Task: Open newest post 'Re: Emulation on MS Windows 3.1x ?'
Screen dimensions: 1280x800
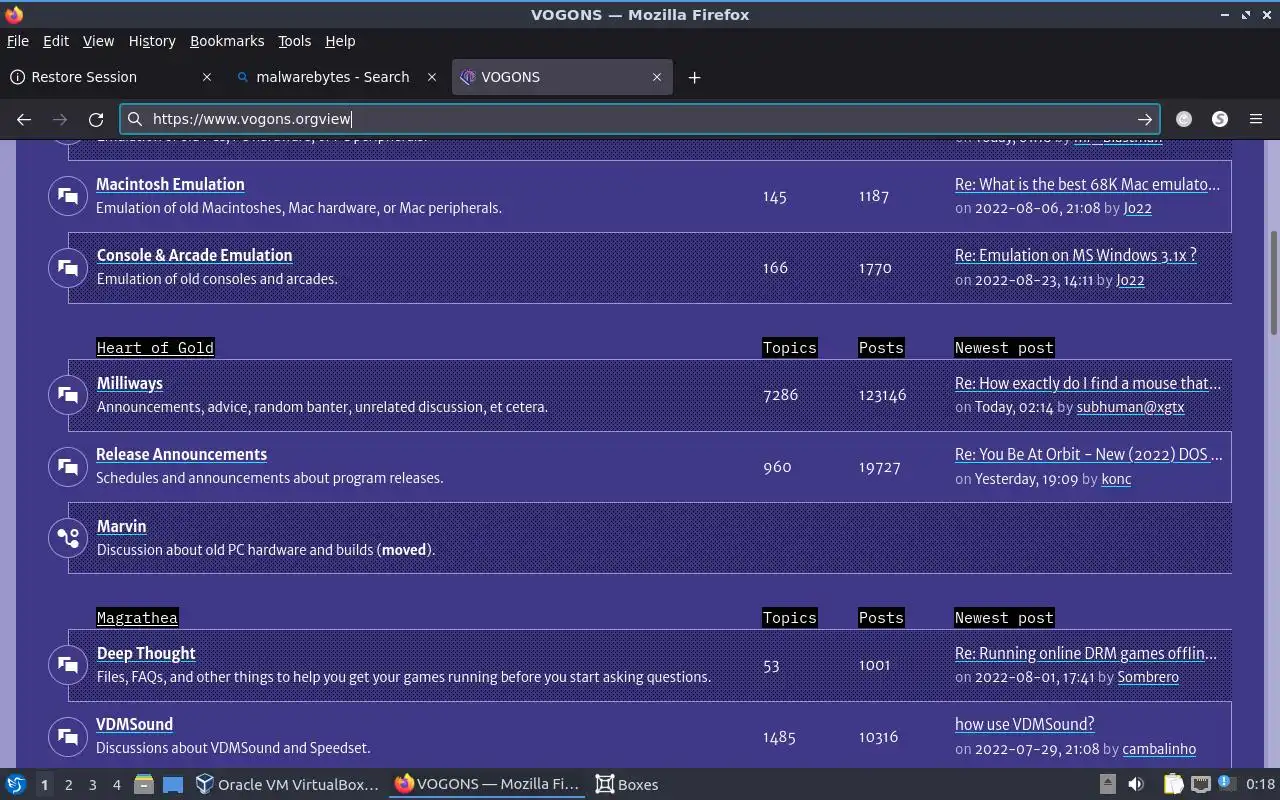Action: click(x=1075, y=255)
